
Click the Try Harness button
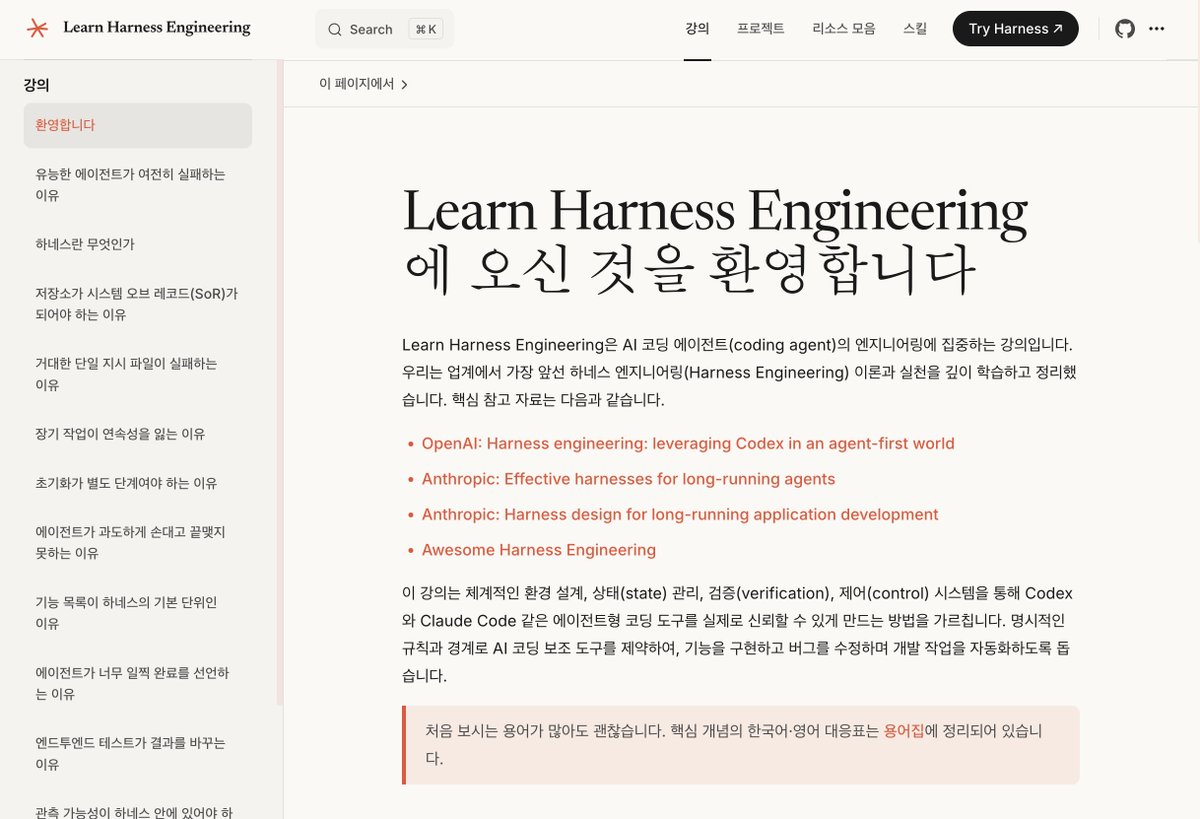pos(1015,29)
